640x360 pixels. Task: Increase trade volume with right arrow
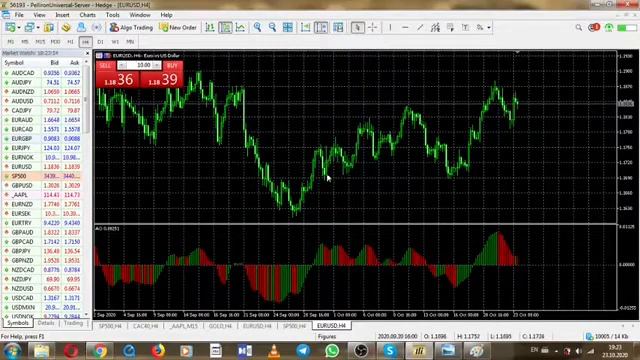157,65
